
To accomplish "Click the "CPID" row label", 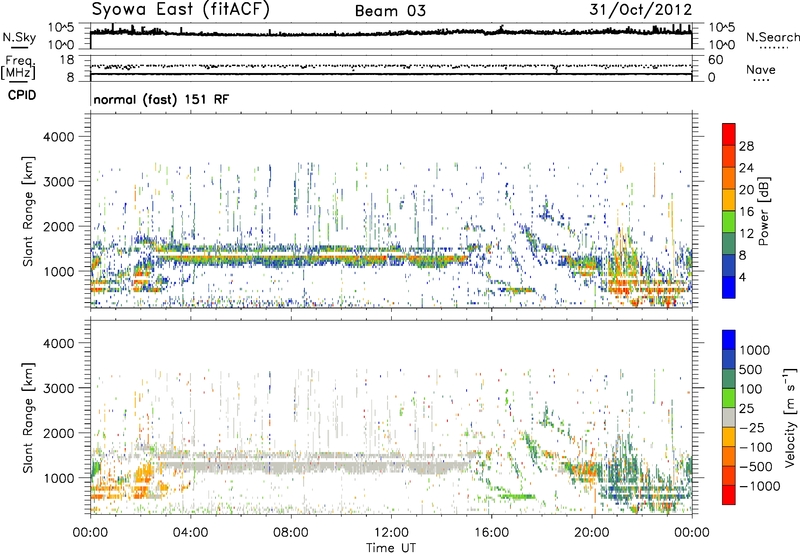I will click(x=22, y=95).
